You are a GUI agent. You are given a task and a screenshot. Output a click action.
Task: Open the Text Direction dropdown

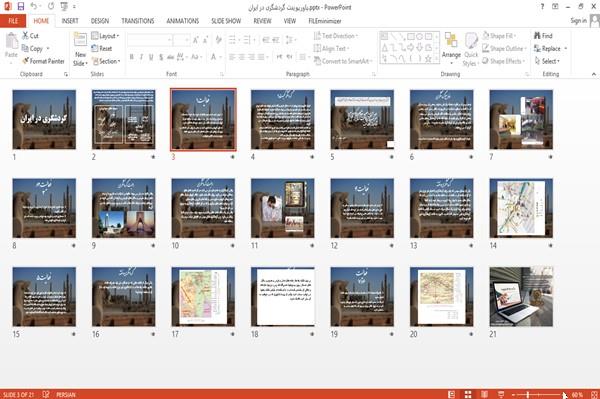[x=336, y=36]
